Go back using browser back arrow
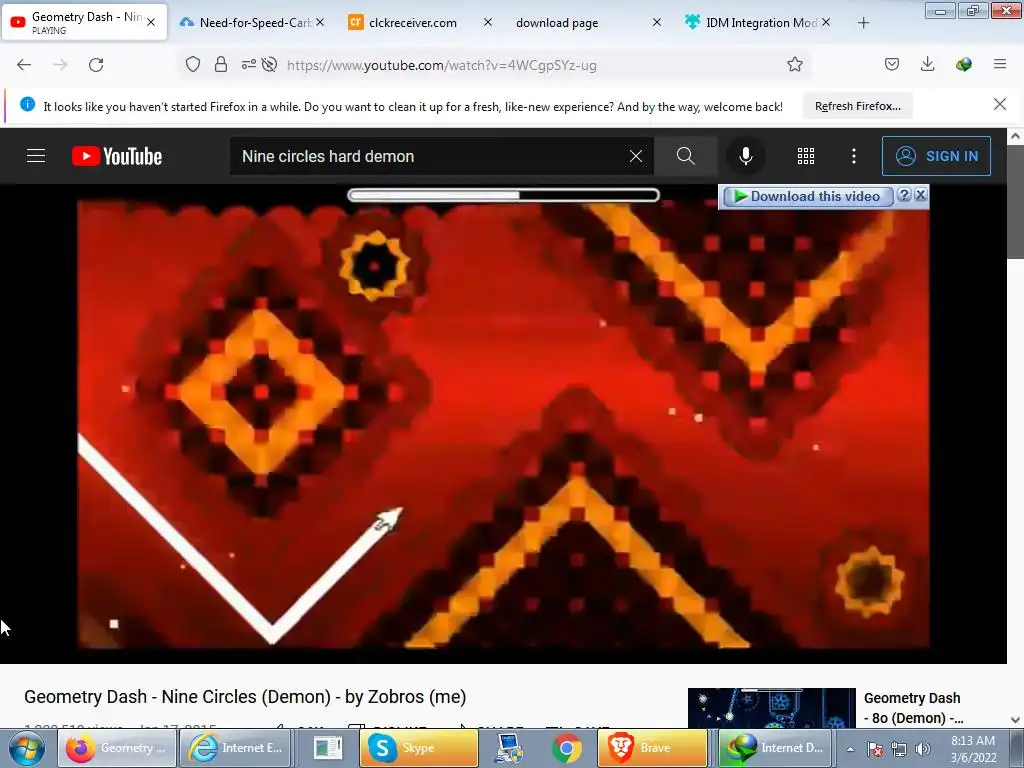This screenshot has height=768, width=1024. pyautogui.click(x=24, y=65)
